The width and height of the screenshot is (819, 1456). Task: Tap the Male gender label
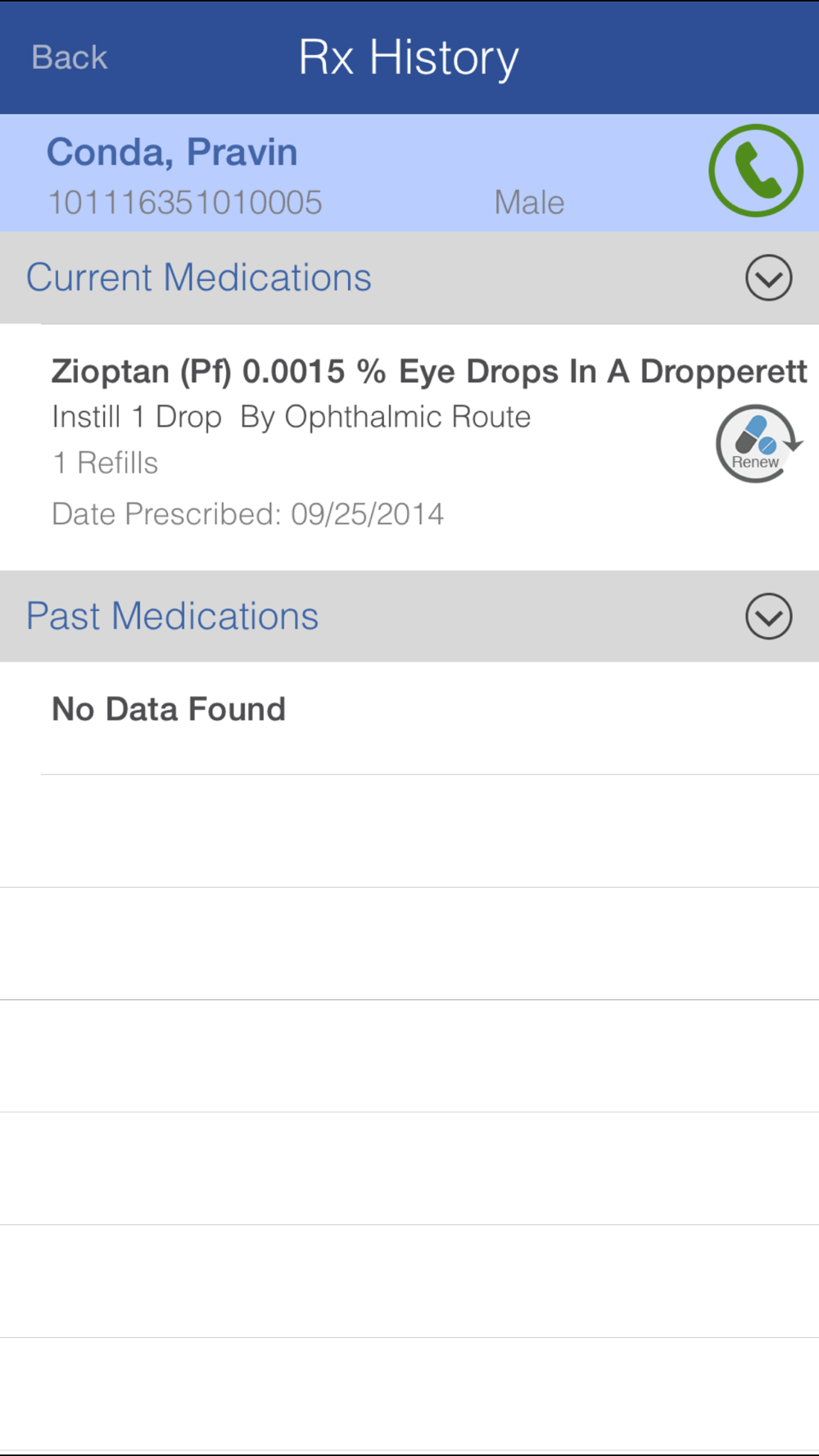529,202
